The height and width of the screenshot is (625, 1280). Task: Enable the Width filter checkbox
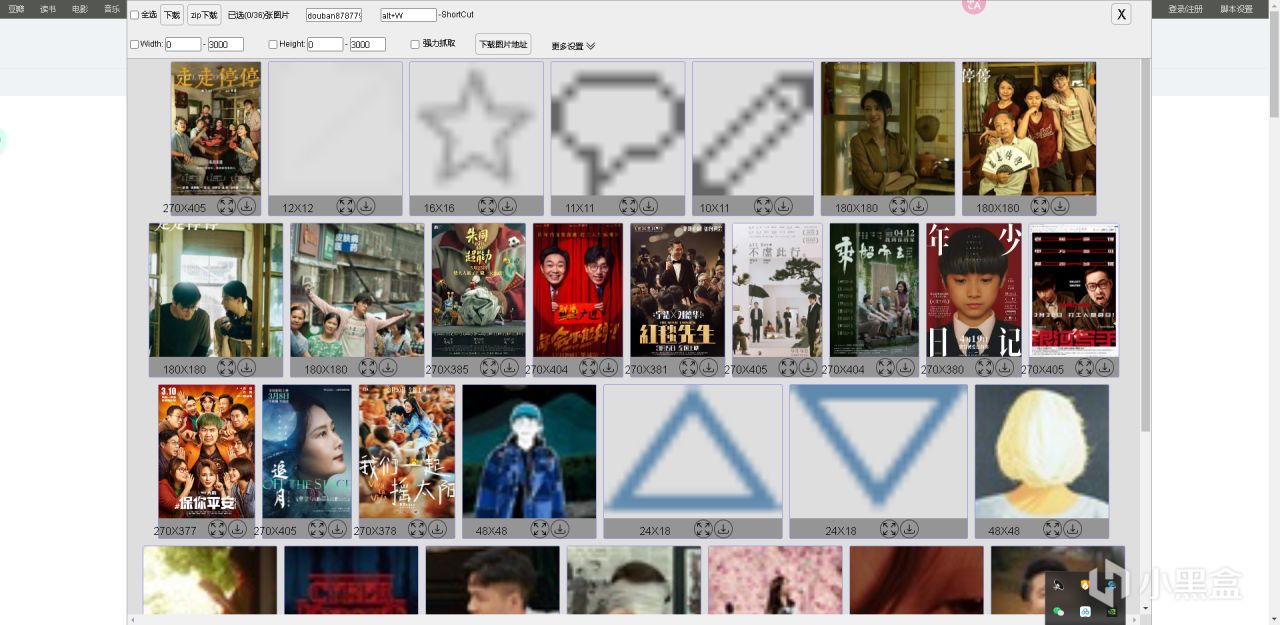(x=135, y=44)
